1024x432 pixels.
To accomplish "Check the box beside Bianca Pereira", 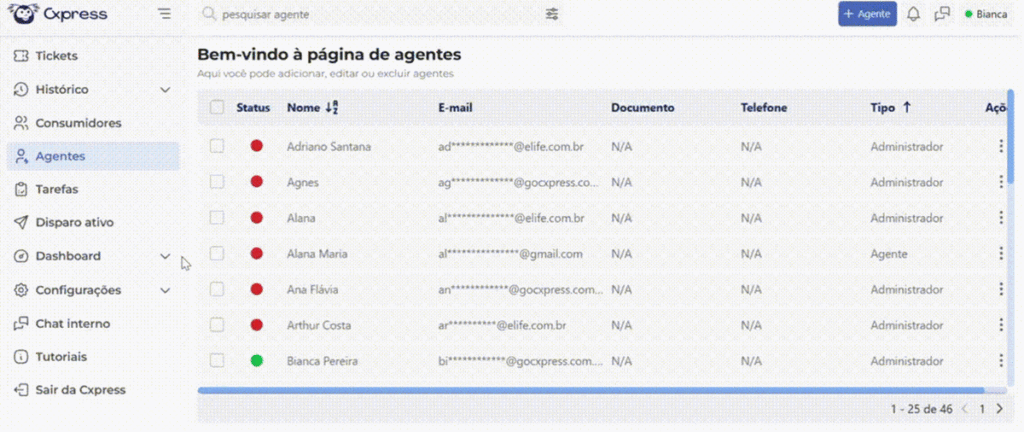I will click(x=217, y=360).
